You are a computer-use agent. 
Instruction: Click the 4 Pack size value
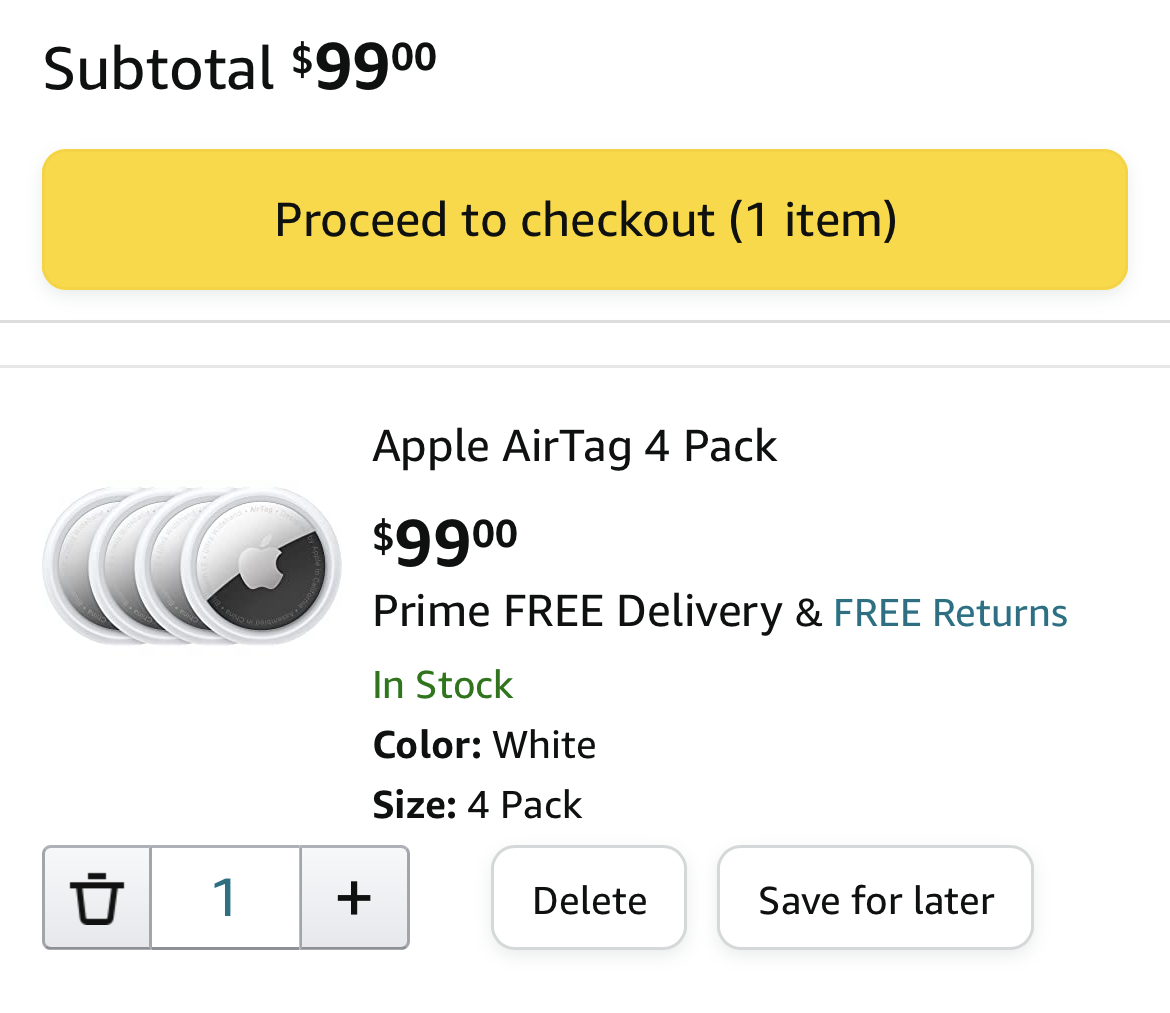point(525,804)
